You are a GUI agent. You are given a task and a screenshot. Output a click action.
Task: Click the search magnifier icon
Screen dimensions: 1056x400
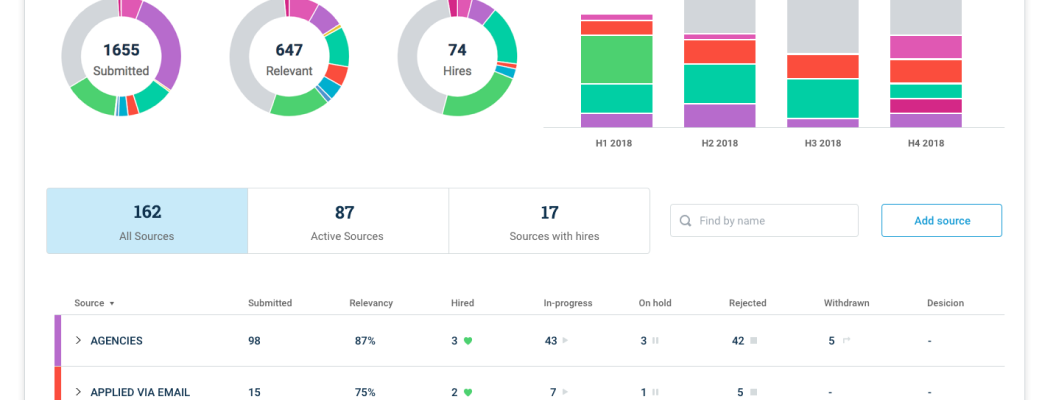pyautogui.click(x=685, y=221)
